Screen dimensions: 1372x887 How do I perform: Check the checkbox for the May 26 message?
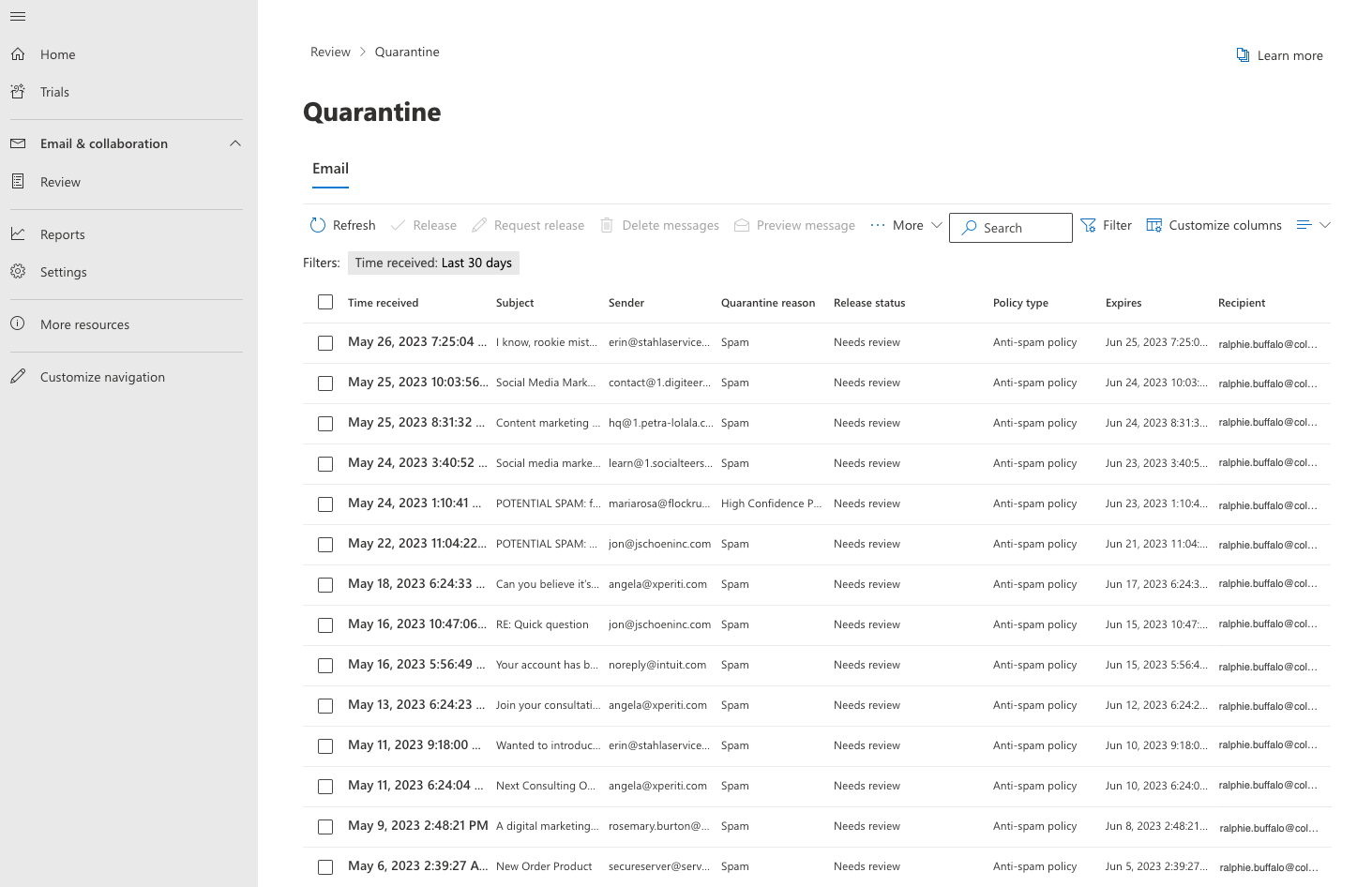[x=325, y=342]
